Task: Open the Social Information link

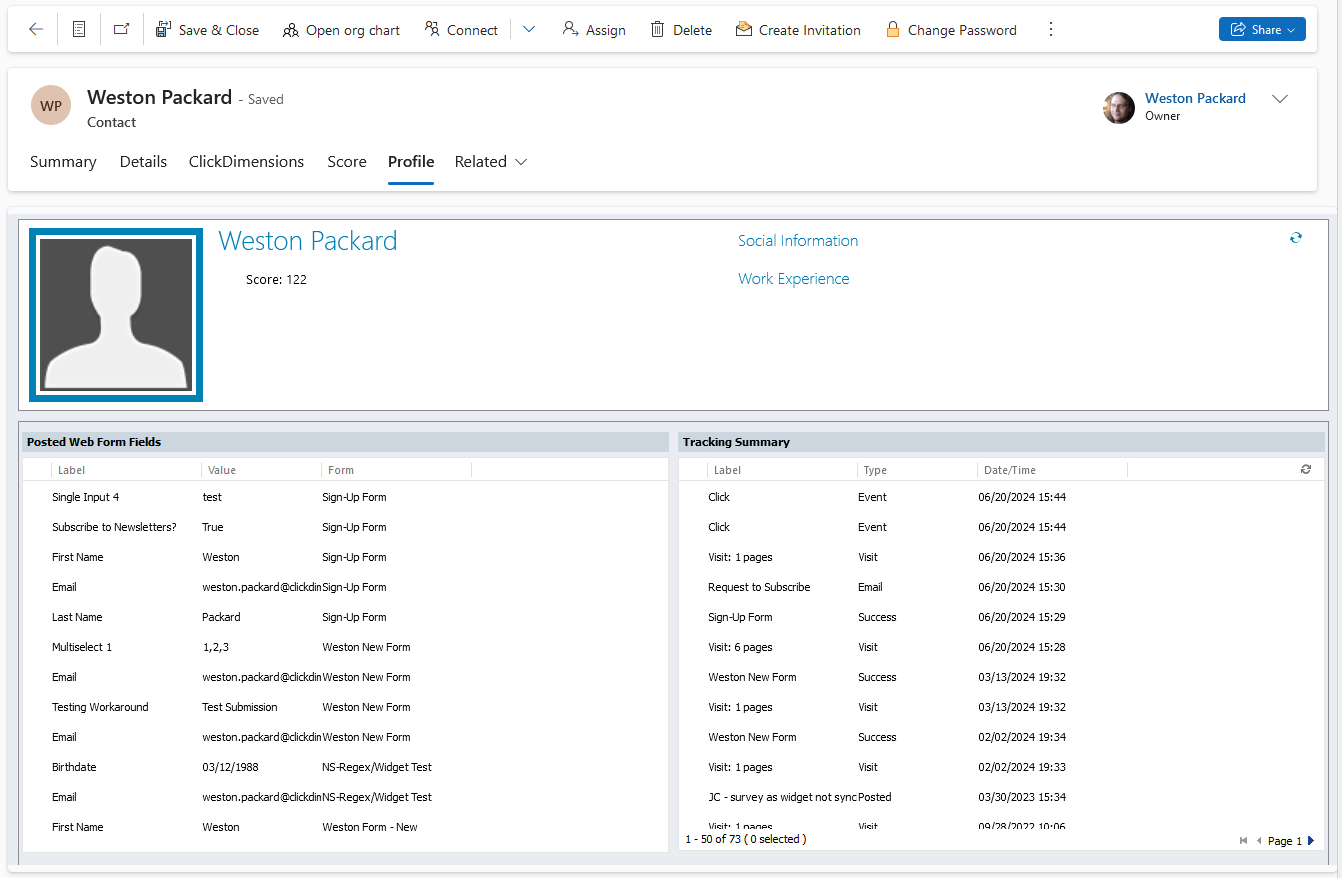Action: tap(797, 240)
